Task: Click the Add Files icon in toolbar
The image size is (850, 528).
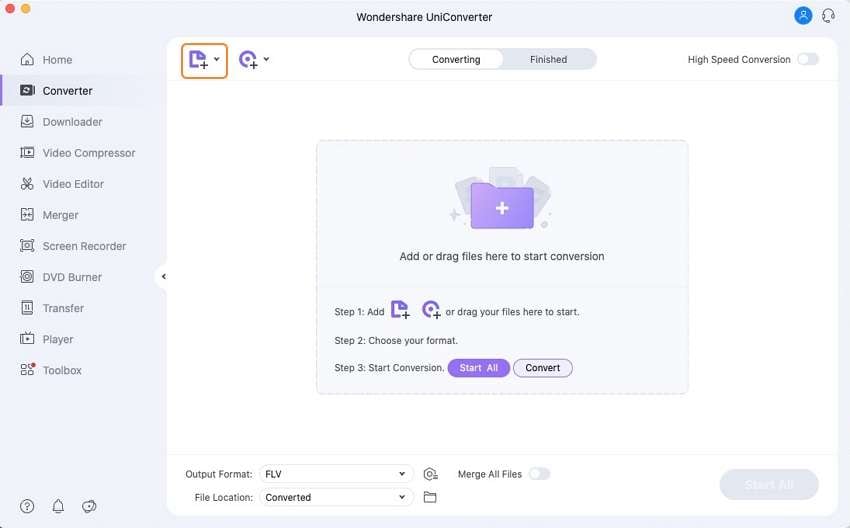Action: click(198, 60)
